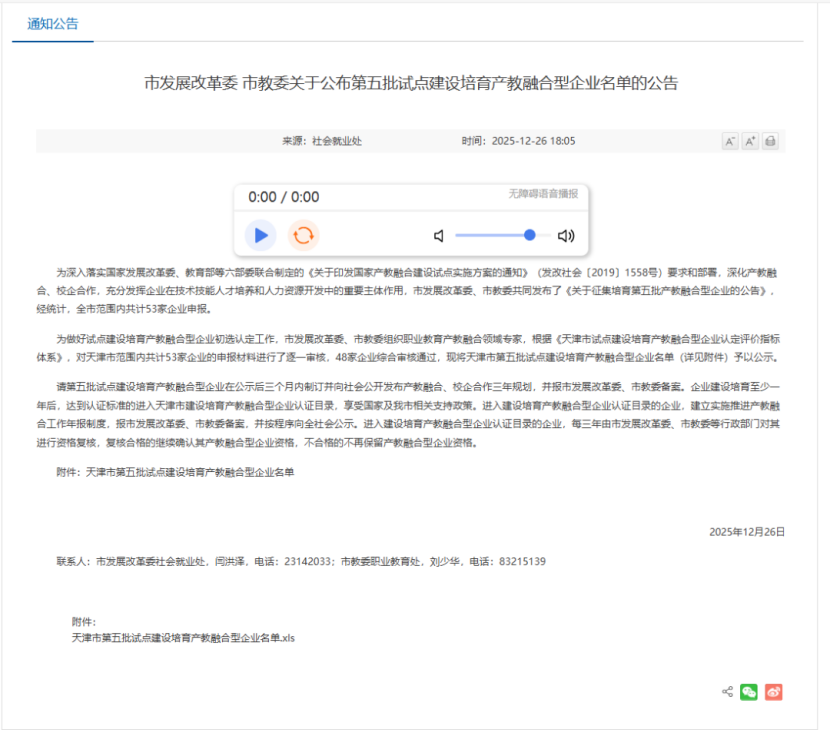Download 天津市第五批试点建设培育产教融合型企业名单.xls attachment
Screen dimensions: 830x730
[183, 637]
